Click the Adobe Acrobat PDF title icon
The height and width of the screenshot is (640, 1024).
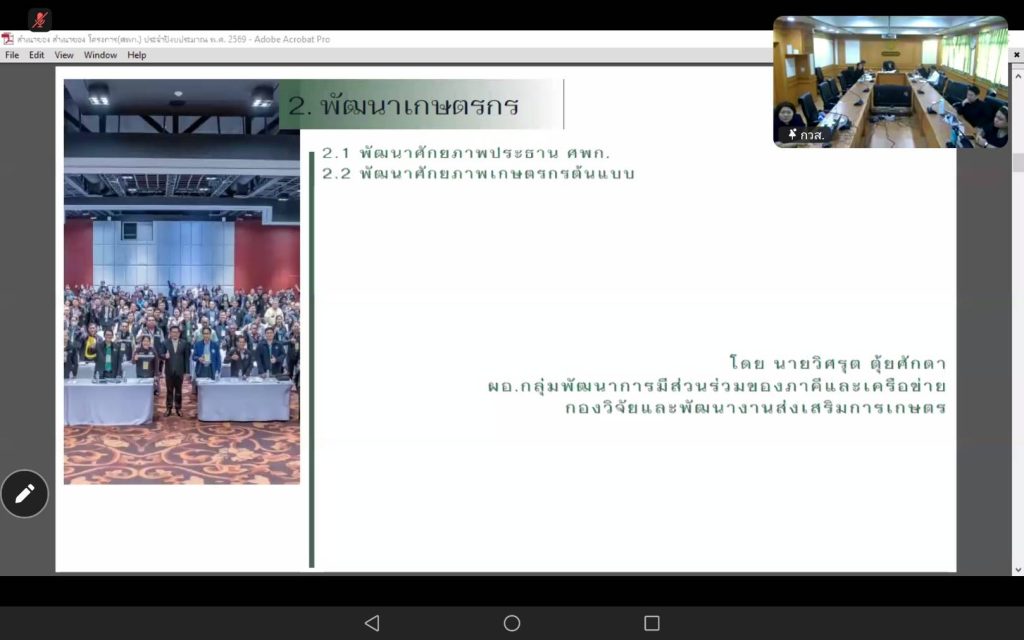pos(8,39)
